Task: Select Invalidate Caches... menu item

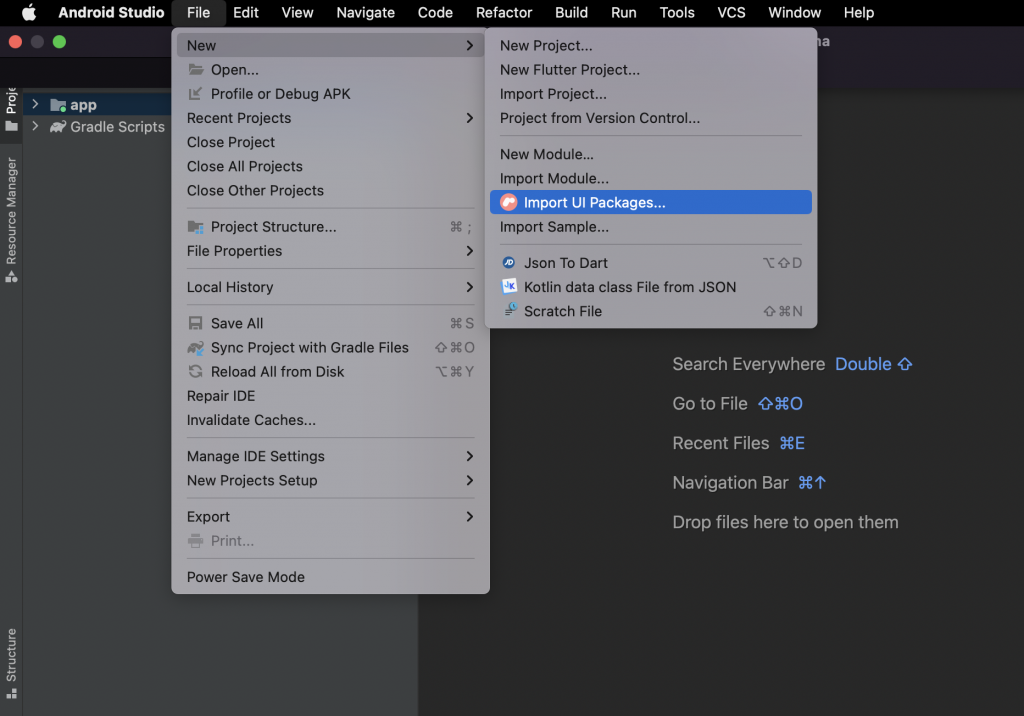Action: click(330, 420)
